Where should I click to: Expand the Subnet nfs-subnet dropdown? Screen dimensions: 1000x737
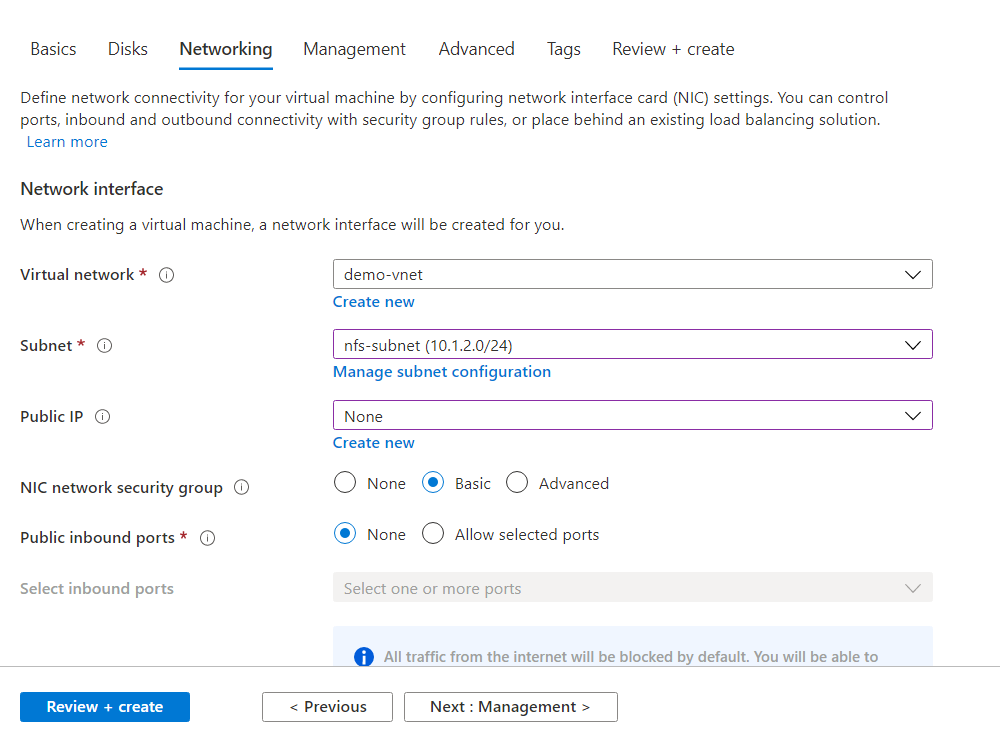[632, 345]
